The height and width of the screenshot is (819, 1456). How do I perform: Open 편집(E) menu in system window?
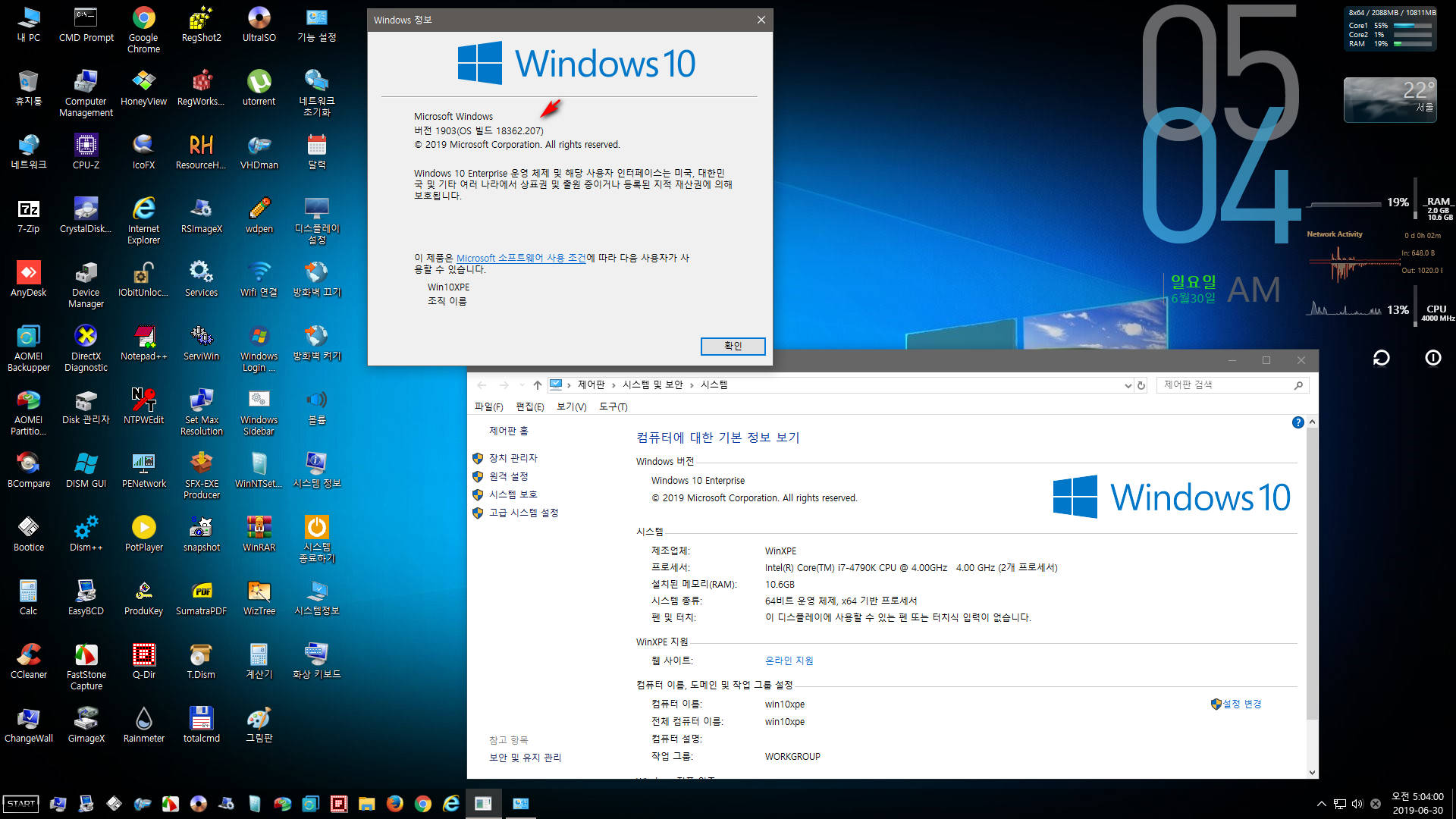(x=530, y=407)
